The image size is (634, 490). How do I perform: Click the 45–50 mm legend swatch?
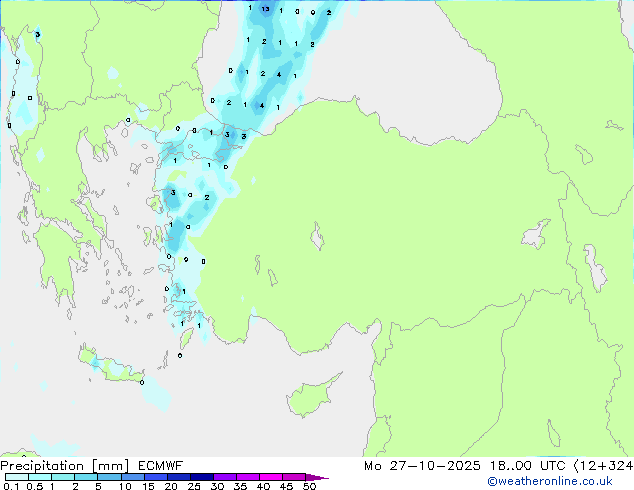tap(294, 477)
